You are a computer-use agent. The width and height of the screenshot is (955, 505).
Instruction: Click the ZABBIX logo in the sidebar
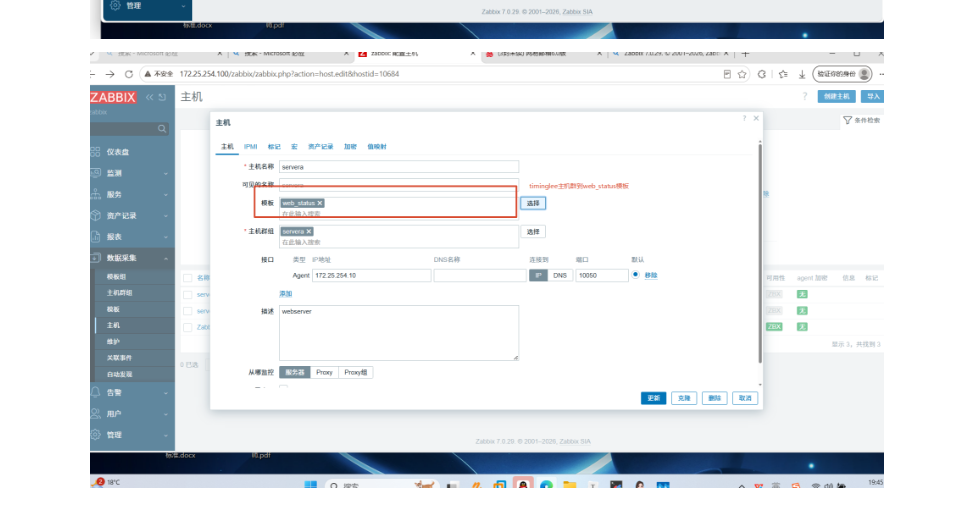click(113, 97)
